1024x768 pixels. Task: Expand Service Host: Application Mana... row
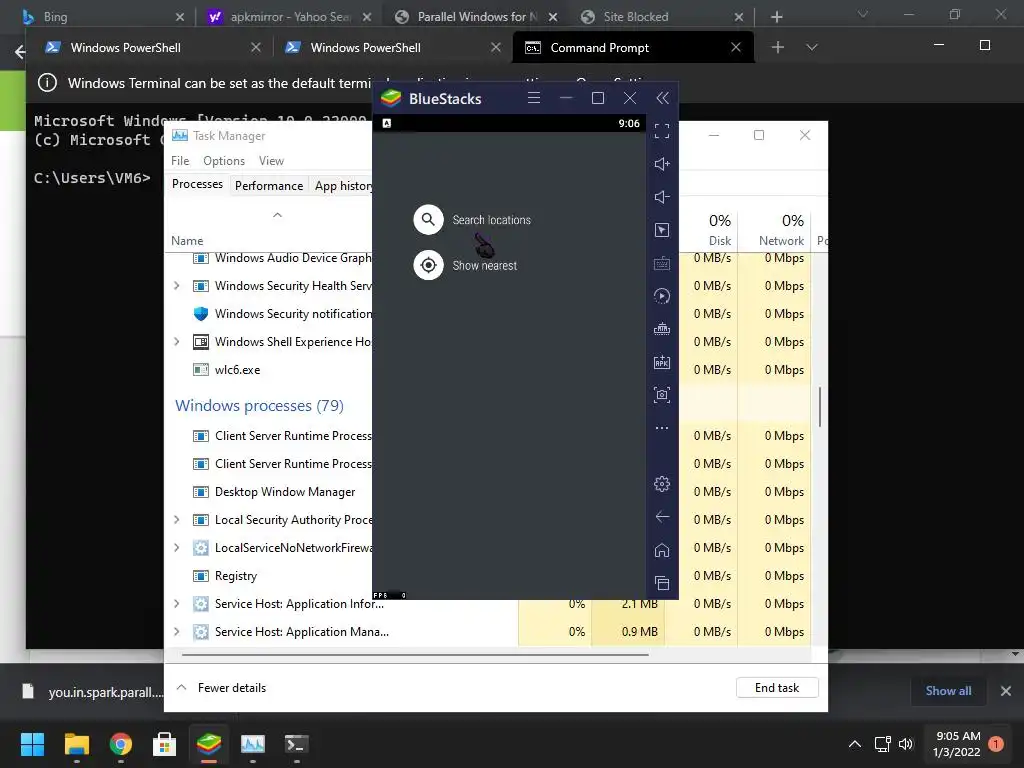[x=176, y=632]
